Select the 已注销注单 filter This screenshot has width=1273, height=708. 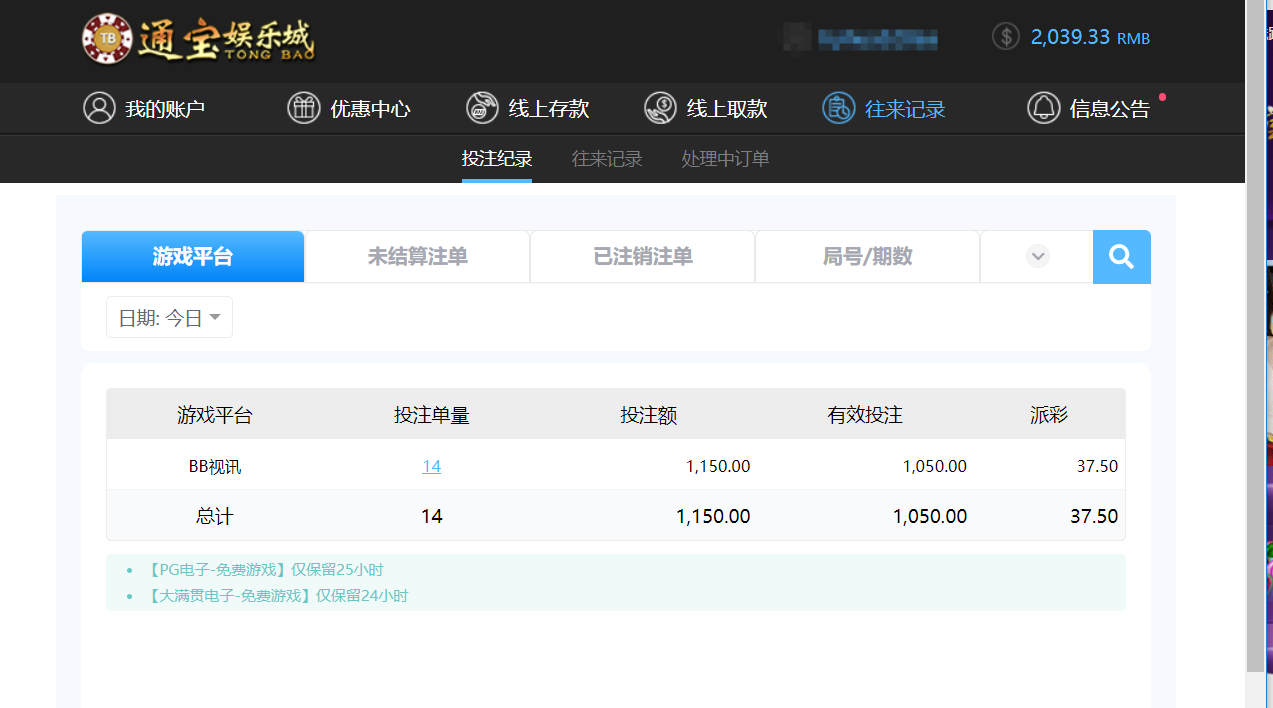tap(642, 256)
